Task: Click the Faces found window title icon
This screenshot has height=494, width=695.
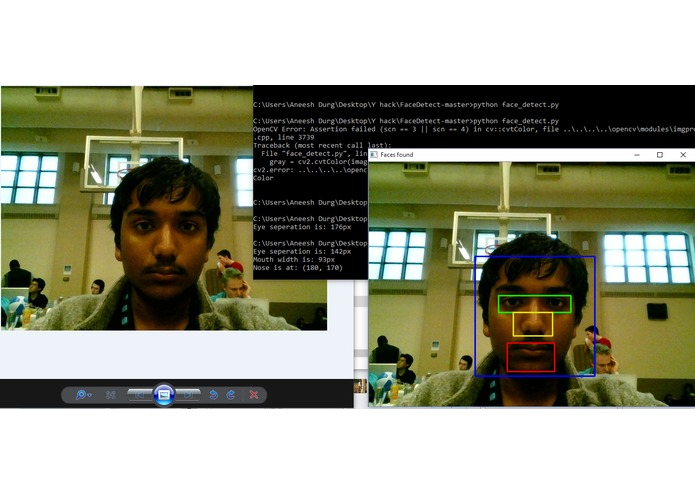Action: tap(374, 155)
